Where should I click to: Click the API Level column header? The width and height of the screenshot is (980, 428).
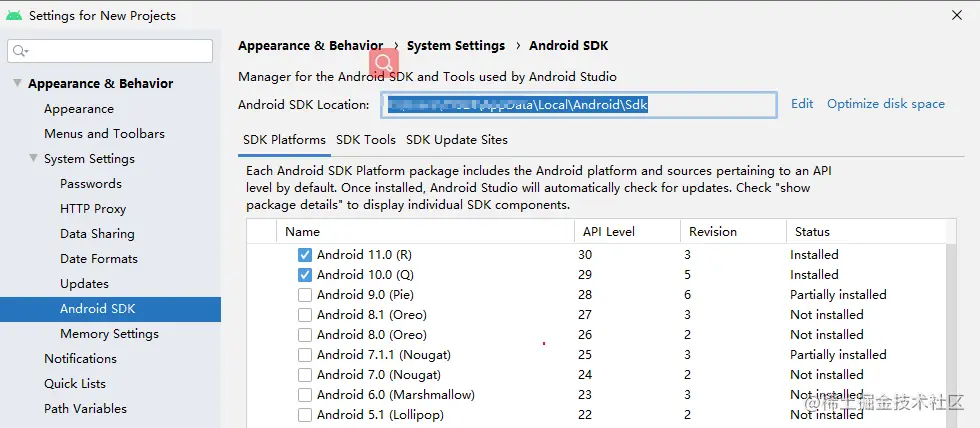[x=628, y=231]
